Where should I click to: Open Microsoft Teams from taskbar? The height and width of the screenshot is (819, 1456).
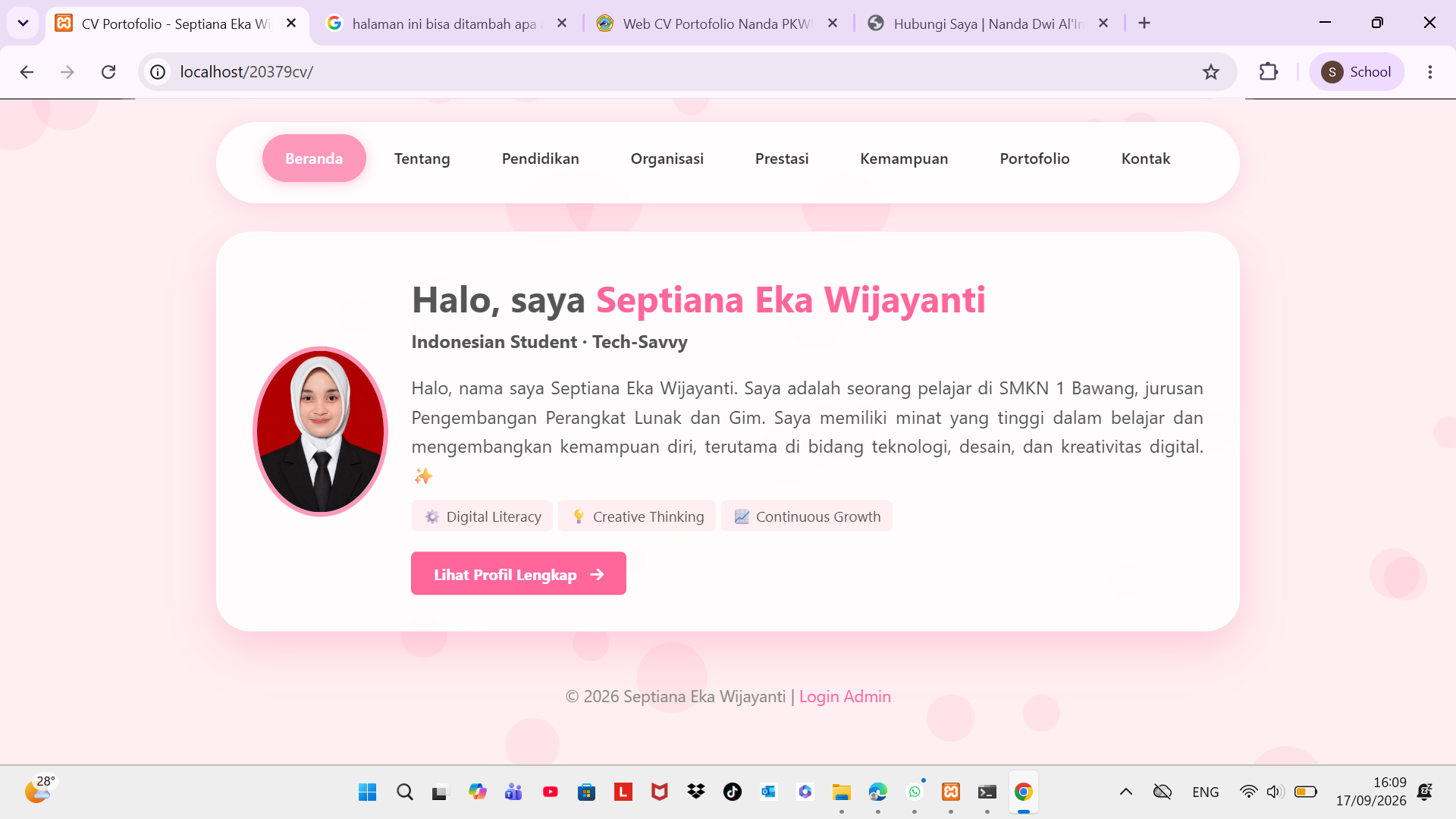coord(513,792)
